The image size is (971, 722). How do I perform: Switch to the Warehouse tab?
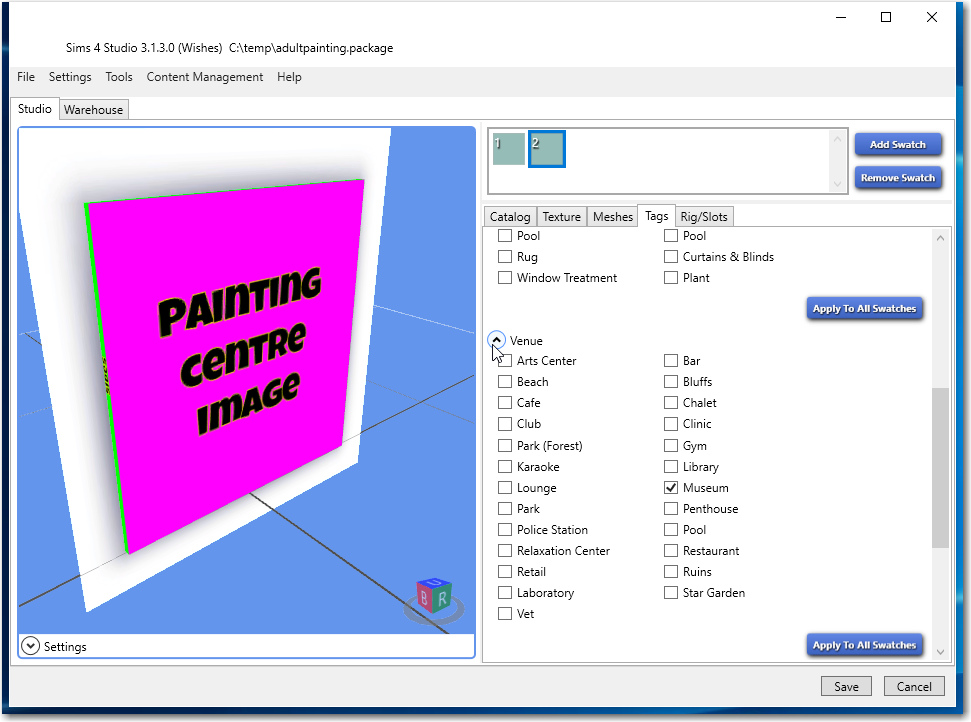[x=94, y=110]
